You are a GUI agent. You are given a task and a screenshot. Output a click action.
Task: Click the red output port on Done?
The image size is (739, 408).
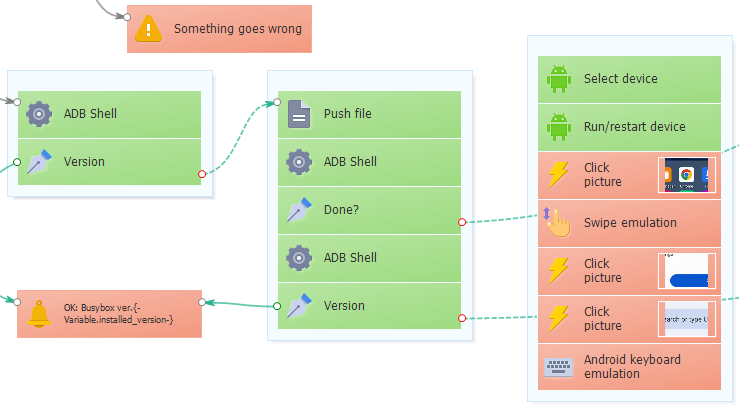coord(462,222)
